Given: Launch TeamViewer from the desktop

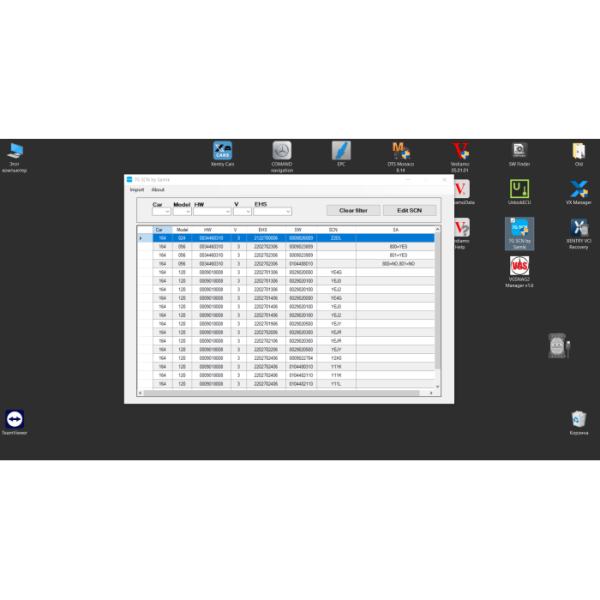Looking at the screenshot, I should [x=15, y=419].
